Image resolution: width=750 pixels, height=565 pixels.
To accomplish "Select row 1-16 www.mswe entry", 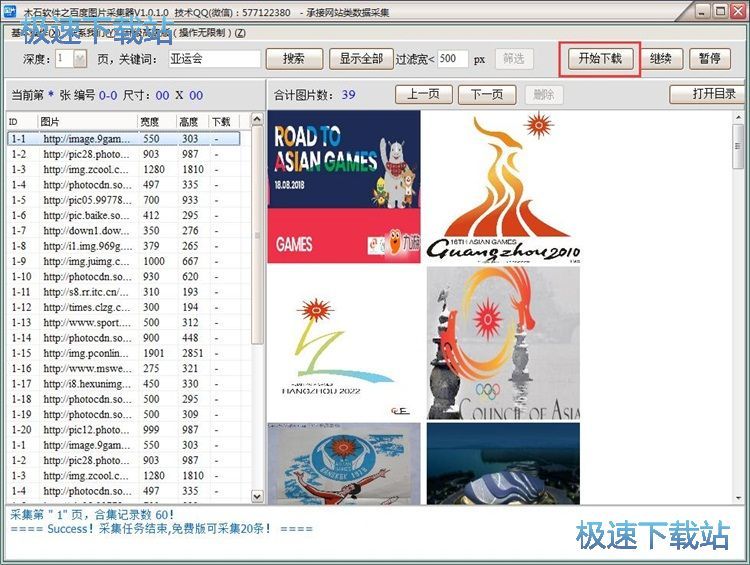I will tap(123, 368).
